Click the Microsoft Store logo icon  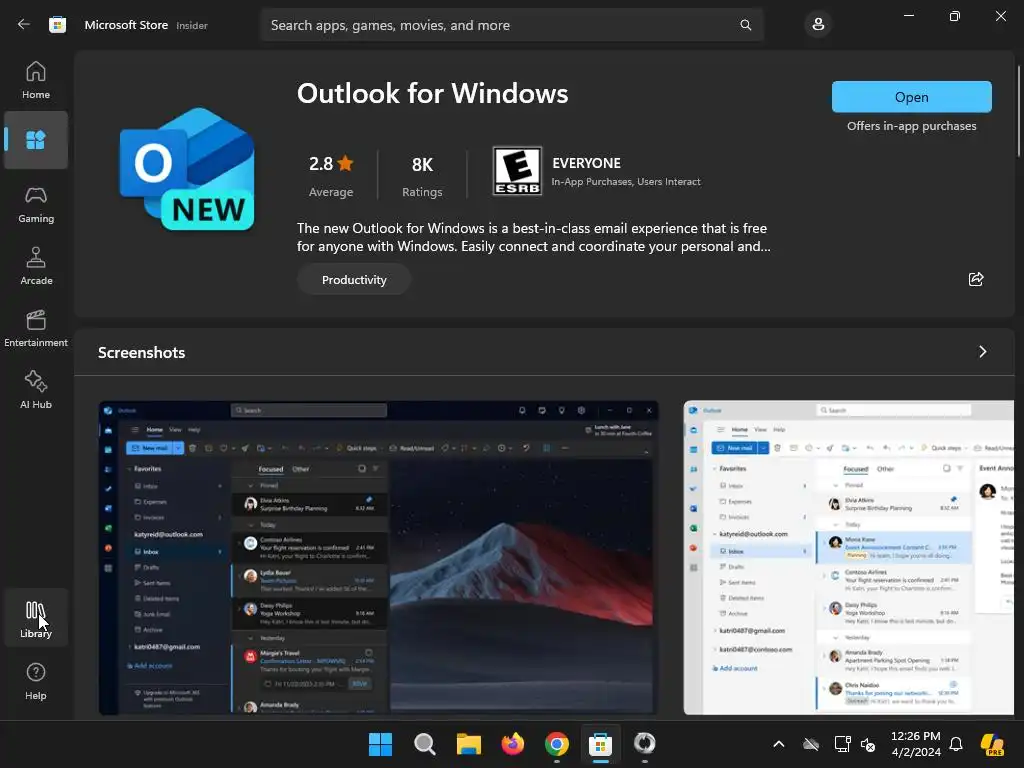coord(57,25)
